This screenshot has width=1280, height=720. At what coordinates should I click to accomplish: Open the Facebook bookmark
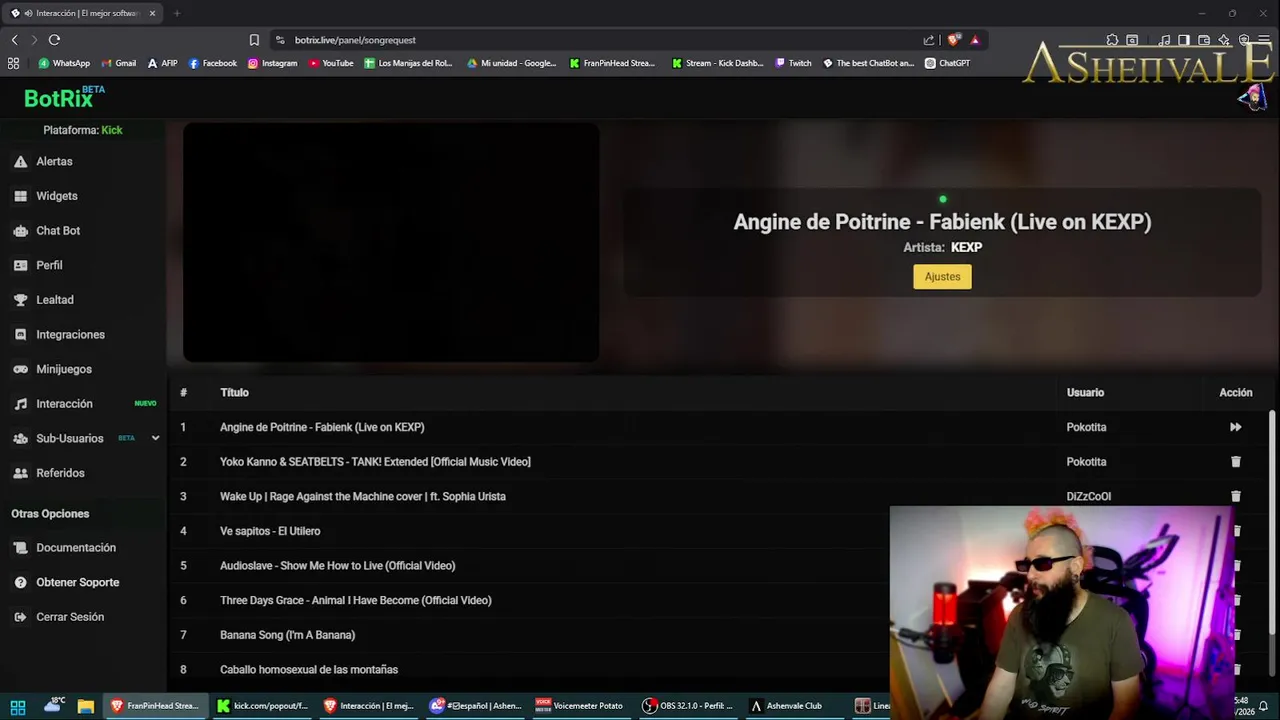click(x=213, y=63)
